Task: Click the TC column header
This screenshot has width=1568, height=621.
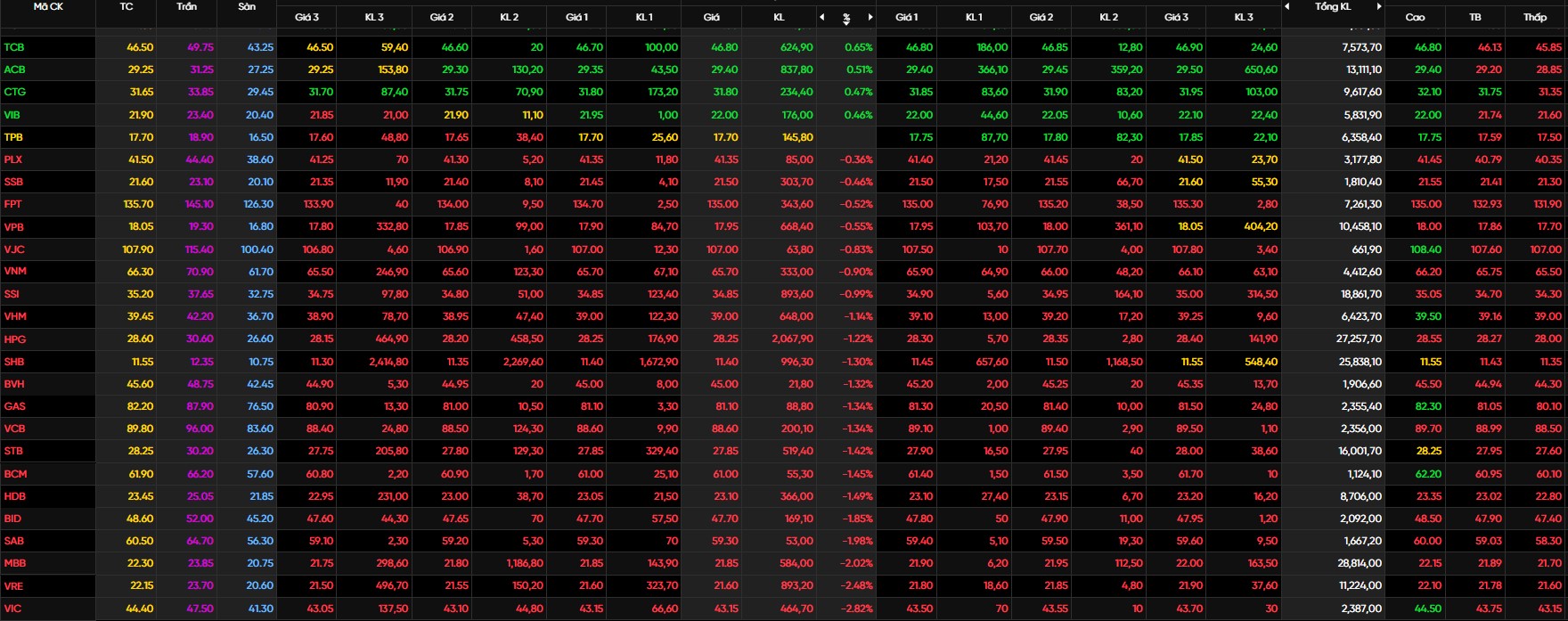Action: (127, 6)
